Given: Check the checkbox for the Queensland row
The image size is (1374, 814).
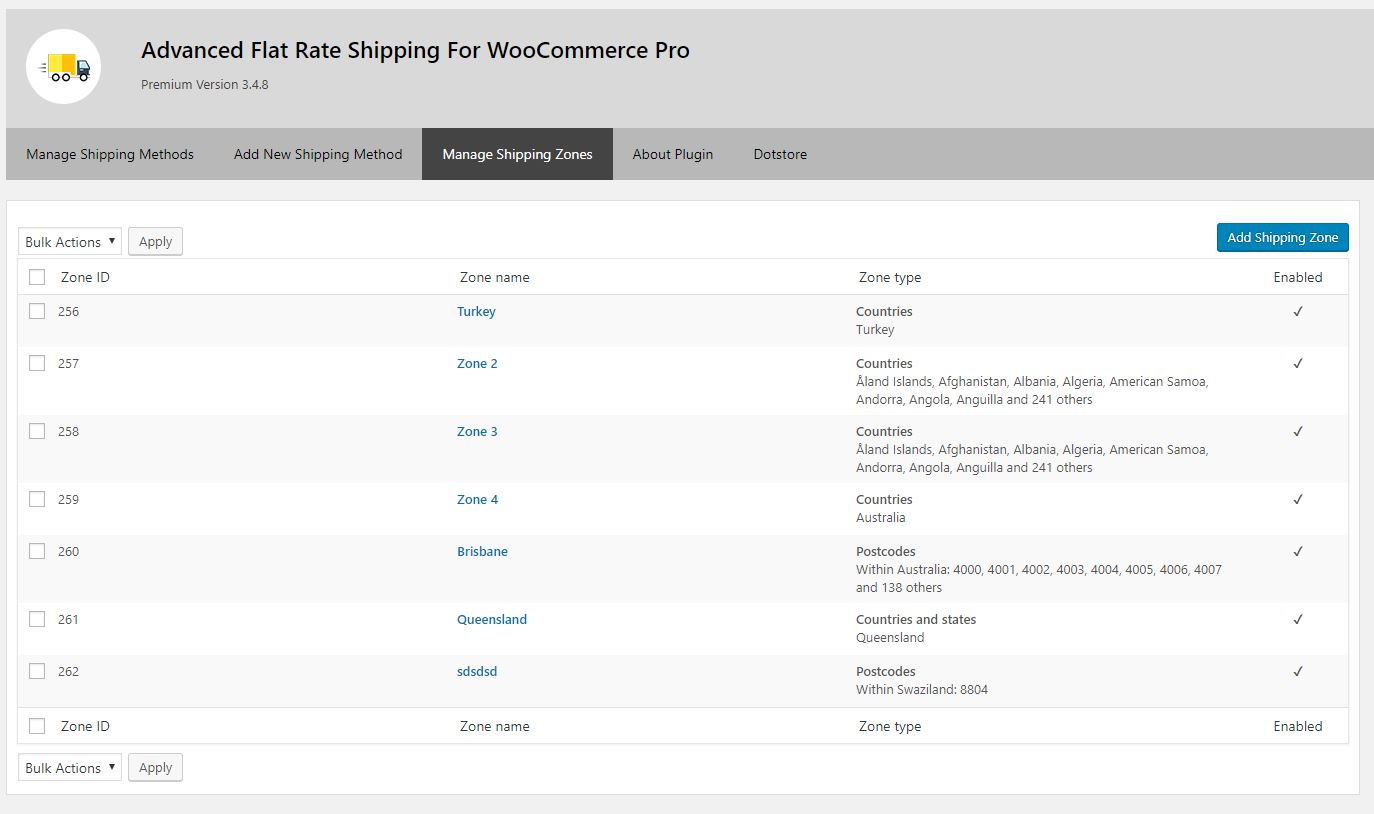Looking at the screenshot, I should click(x=37, y=619).
